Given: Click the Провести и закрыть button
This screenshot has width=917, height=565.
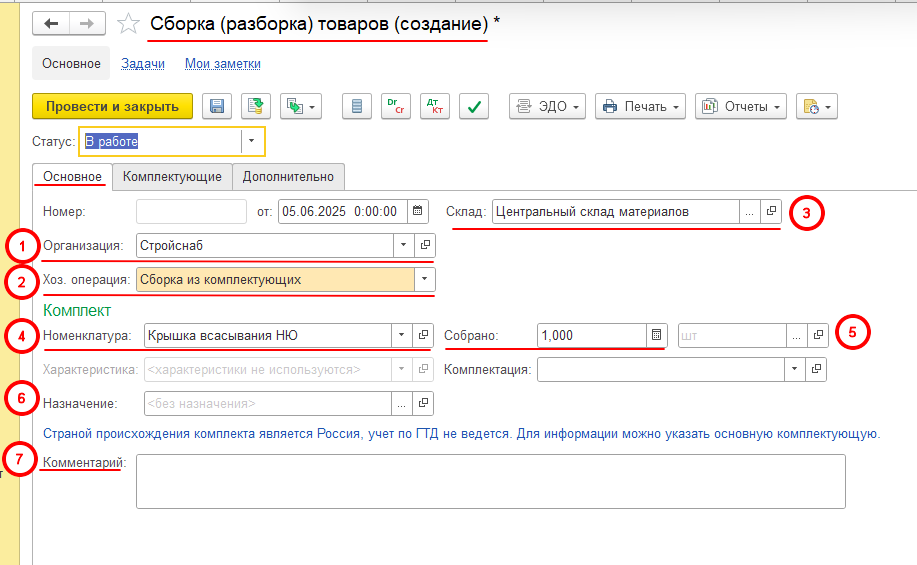Looking at the screenshot, I should click(x=112, y=107).
